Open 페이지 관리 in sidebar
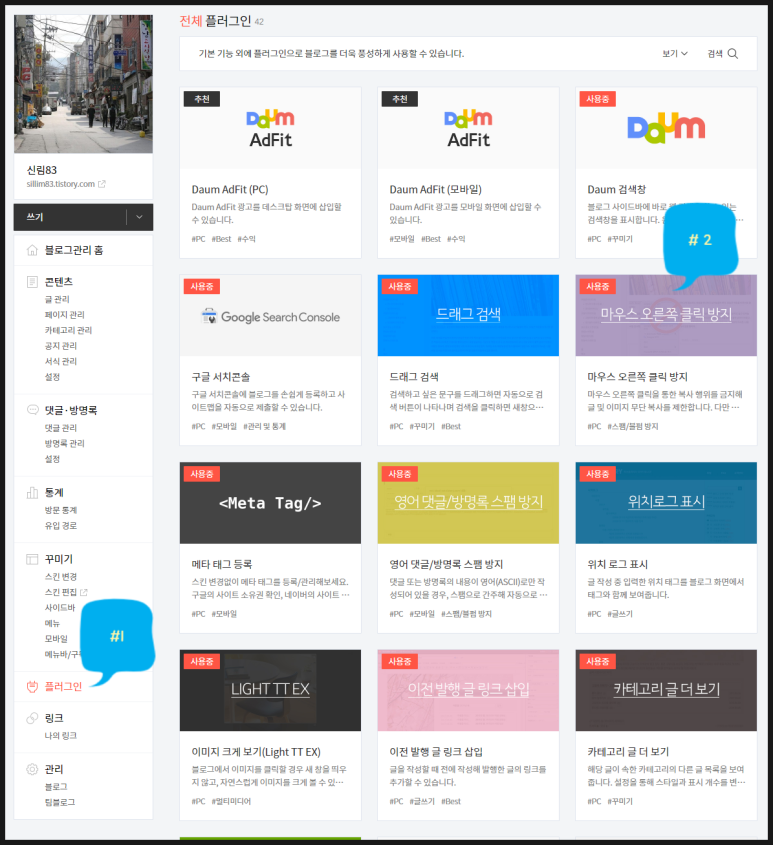 [x=65, y=315]
